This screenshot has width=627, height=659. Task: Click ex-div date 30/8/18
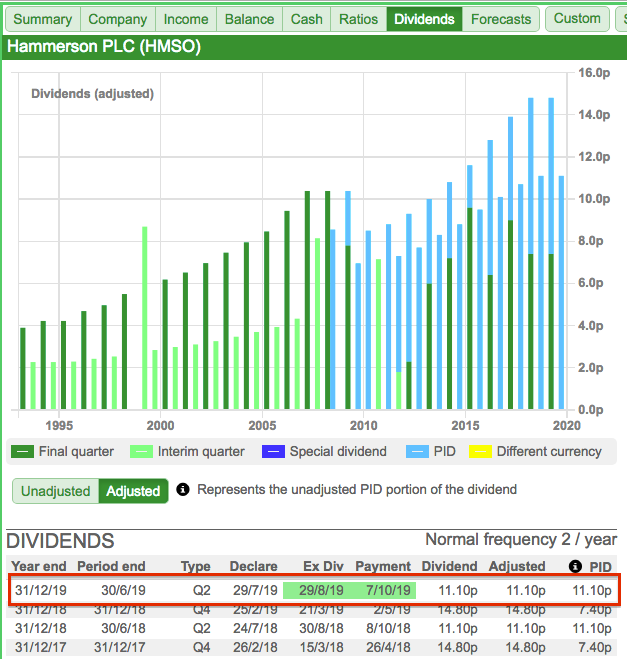coord(321,628)
